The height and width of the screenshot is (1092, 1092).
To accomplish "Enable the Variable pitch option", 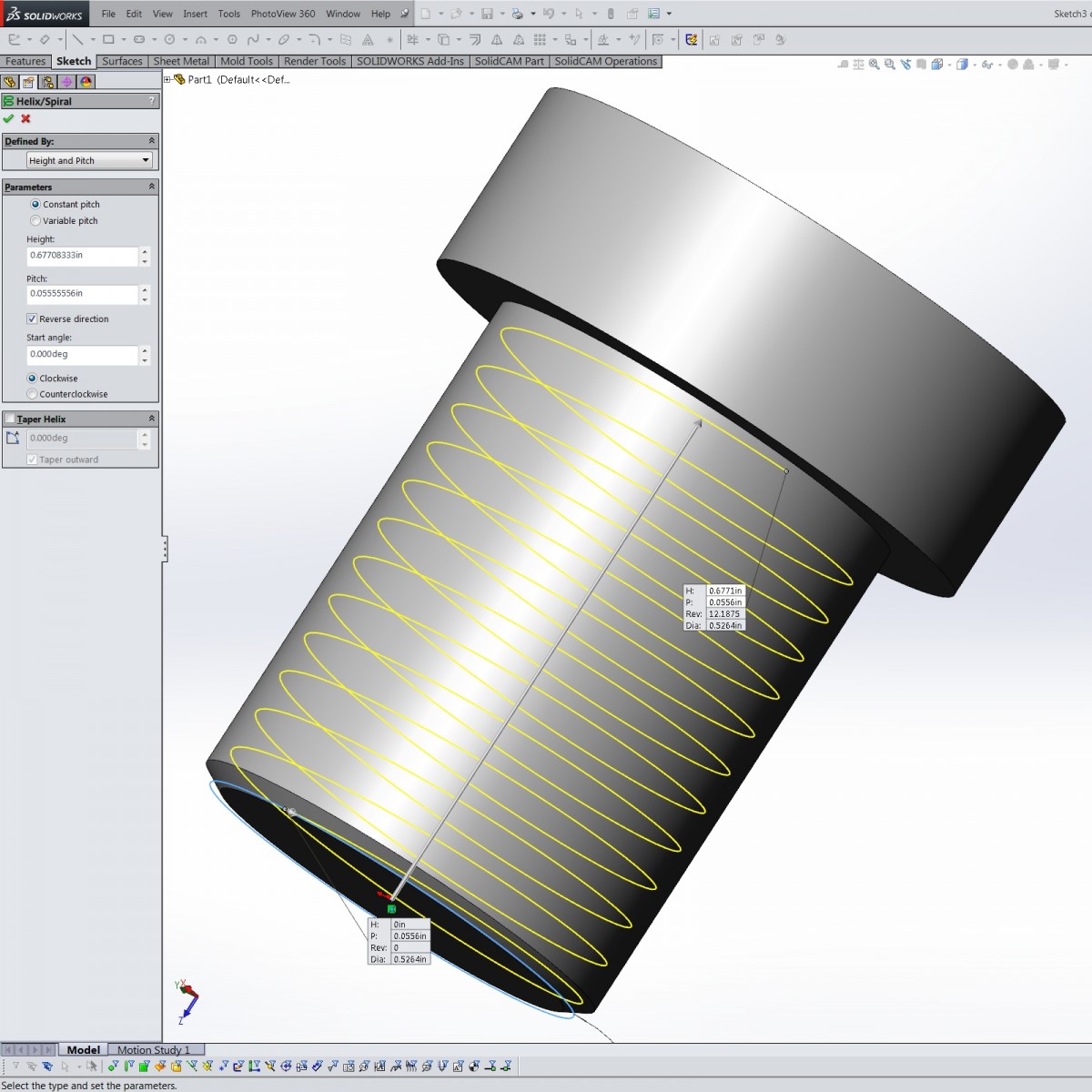I will (x=35, y=220).
